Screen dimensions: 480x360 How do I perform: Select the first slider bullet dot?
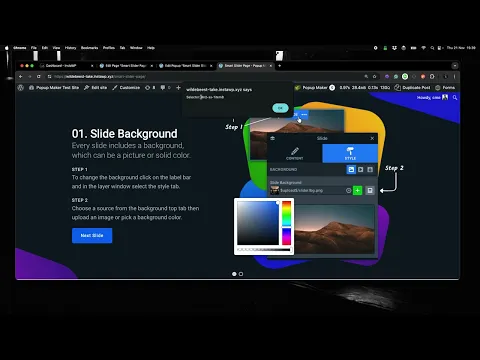(234, 274)
